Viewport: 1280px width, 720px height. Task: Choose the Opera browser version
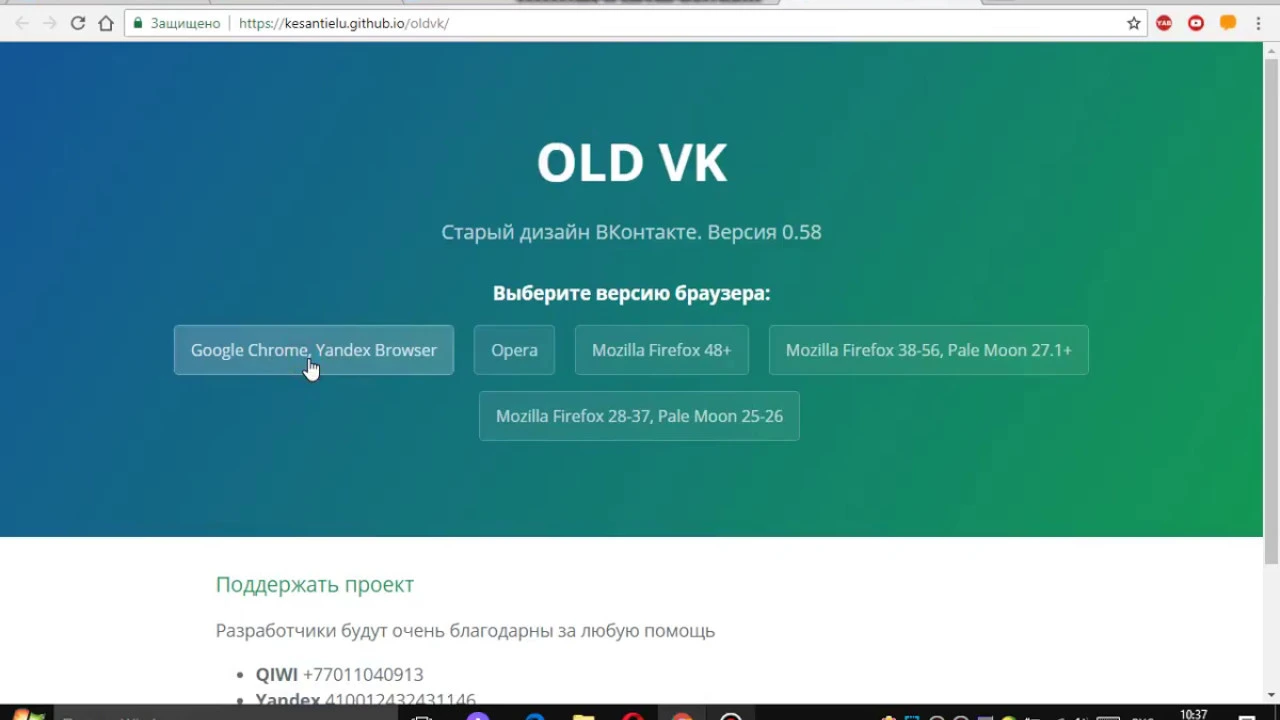click(514, 350)
